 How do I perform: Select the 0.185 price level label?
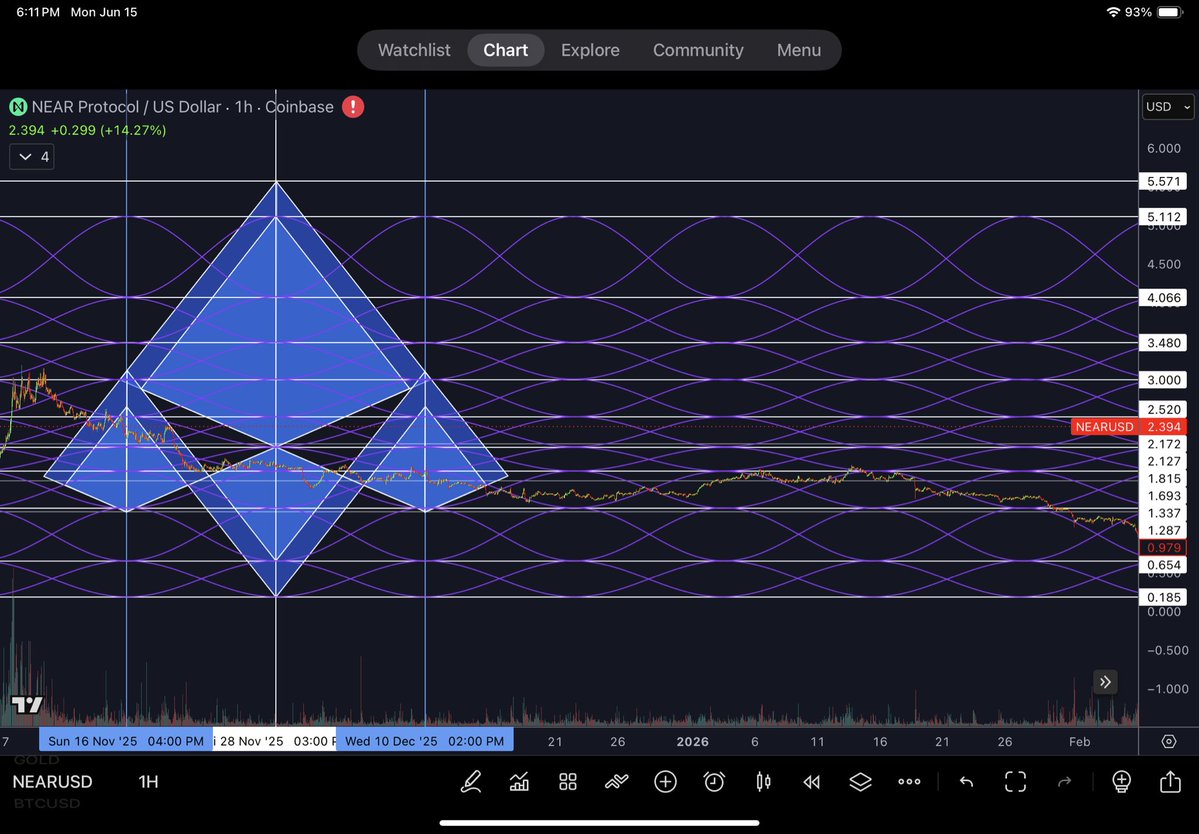click(x=1163, y=597)
